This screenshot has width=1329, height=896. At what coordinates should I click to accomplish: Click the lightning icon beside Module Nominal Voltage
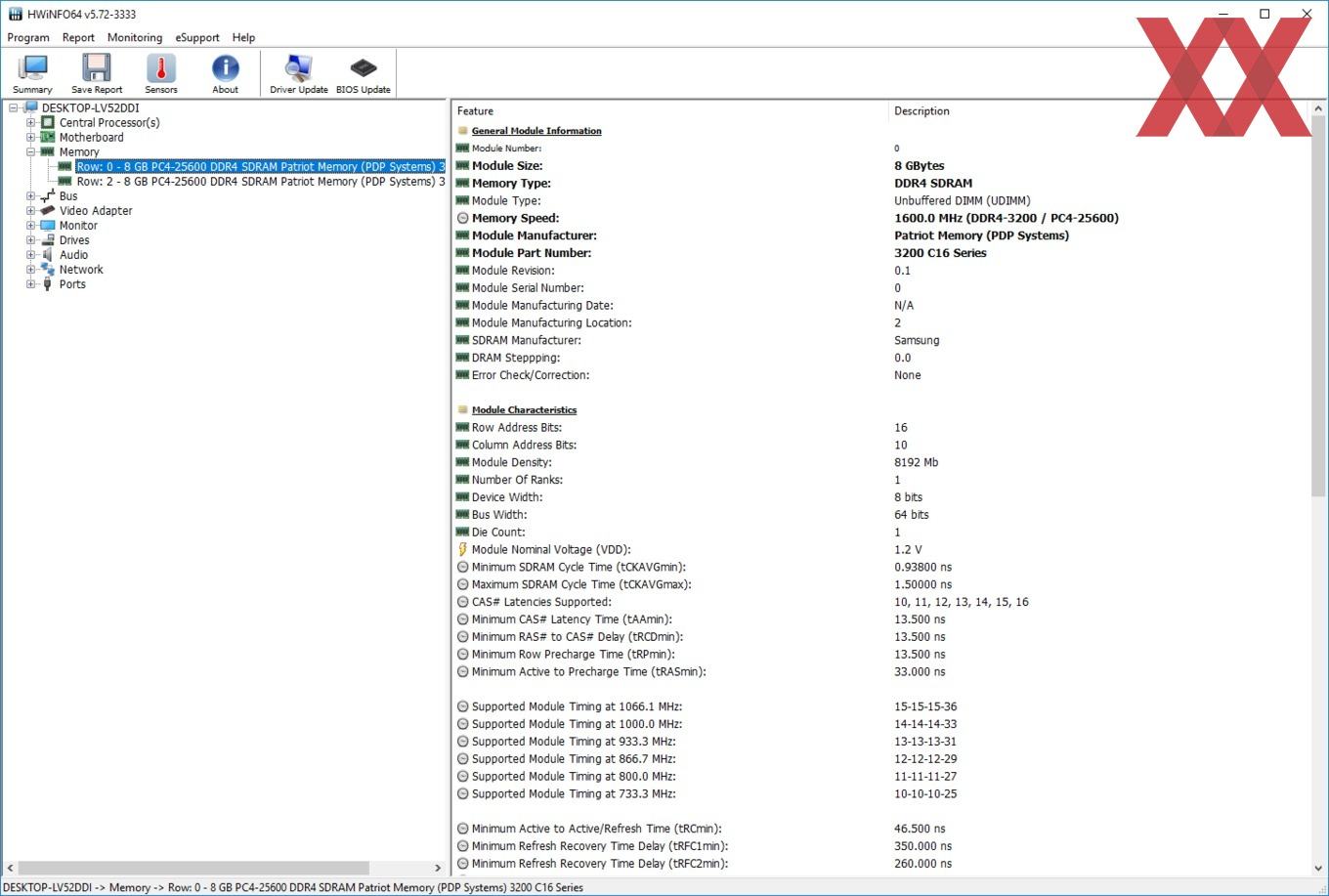(x=462, y=549)
